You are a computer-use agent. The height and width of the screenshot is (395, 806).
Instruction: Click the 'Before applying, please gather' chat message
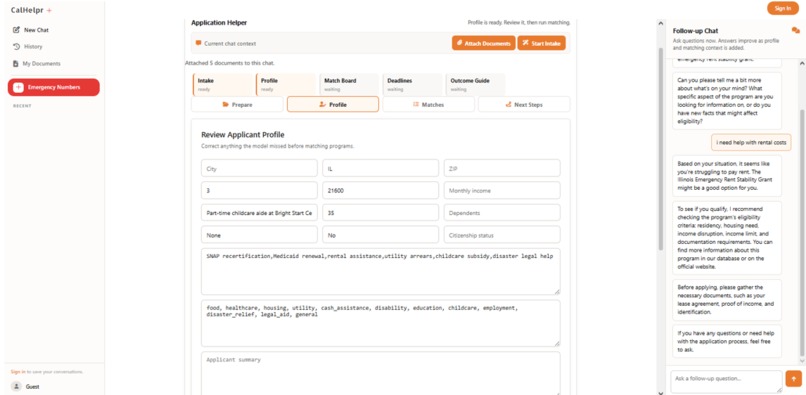point(727,299)
